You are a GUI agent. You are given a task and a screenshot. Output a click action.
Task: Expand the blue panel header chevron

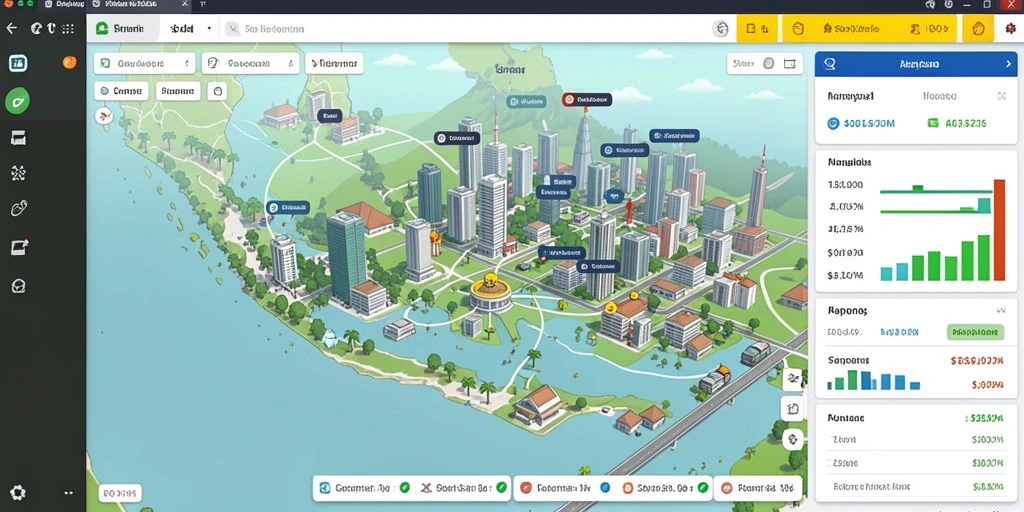coord(1007,64)
